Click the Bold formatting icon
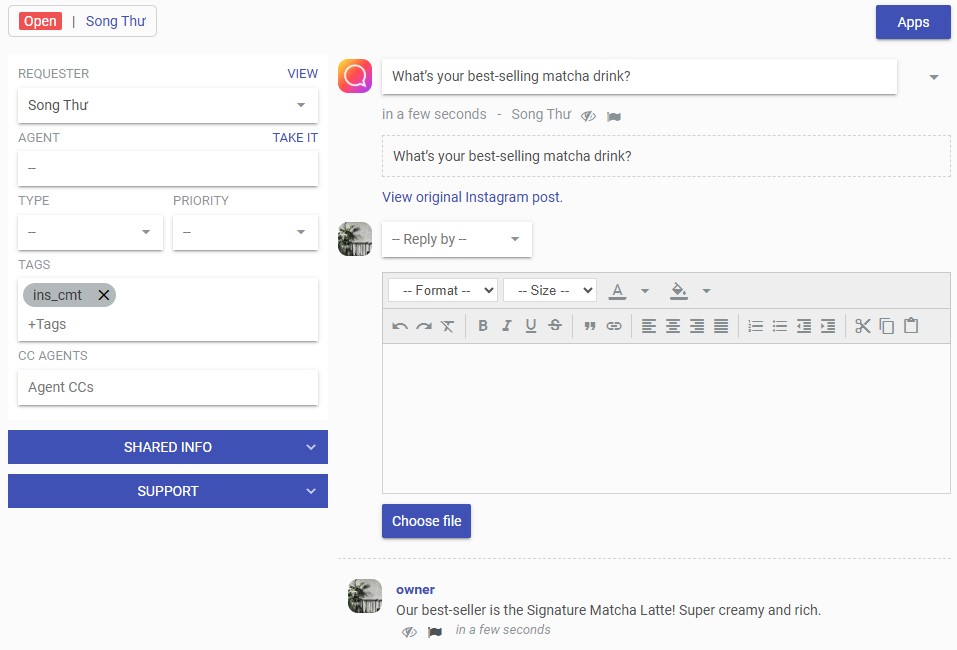957x650 pixels. pos(483,326)
